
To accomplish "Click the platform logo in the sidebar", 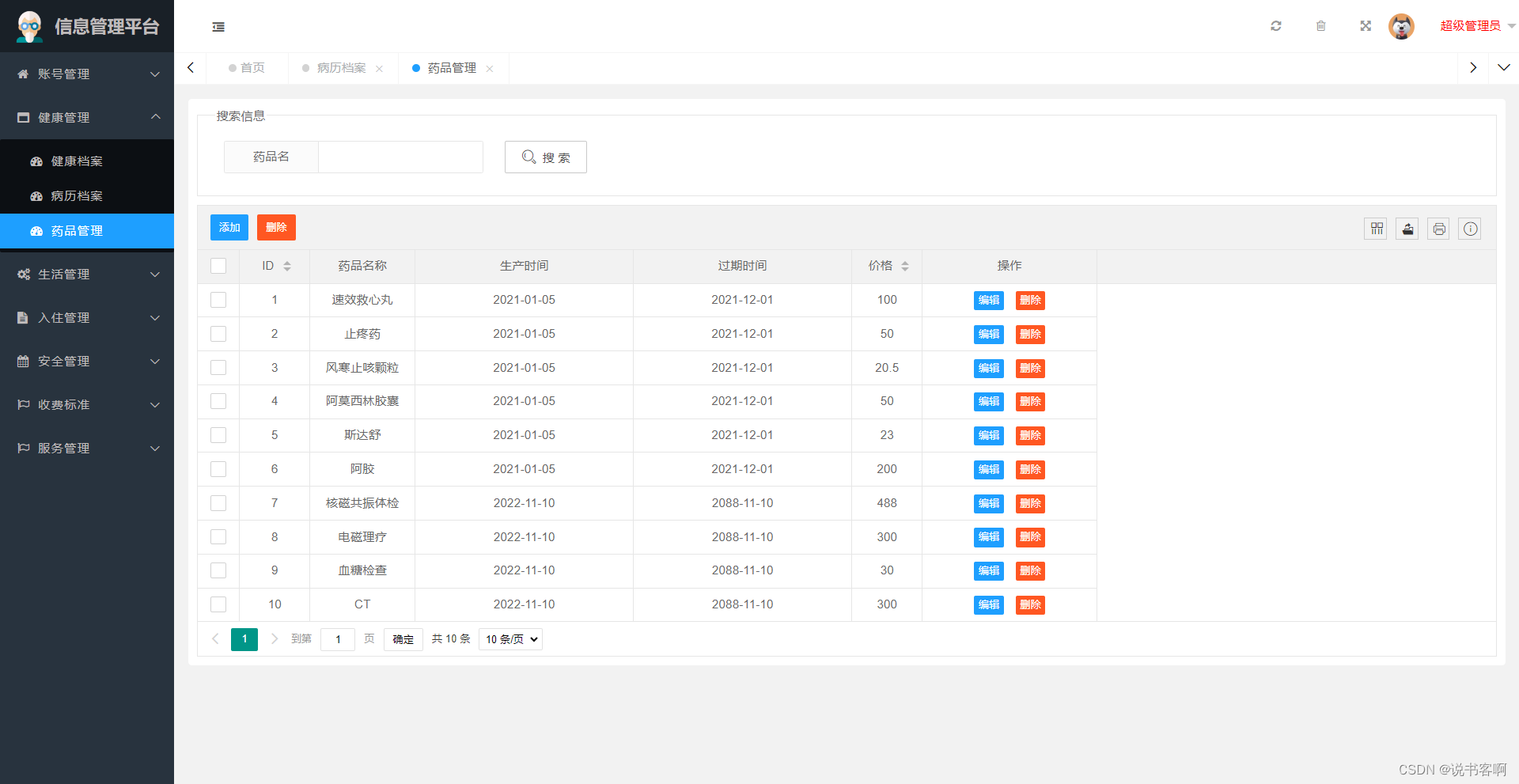I will point(30,26).
